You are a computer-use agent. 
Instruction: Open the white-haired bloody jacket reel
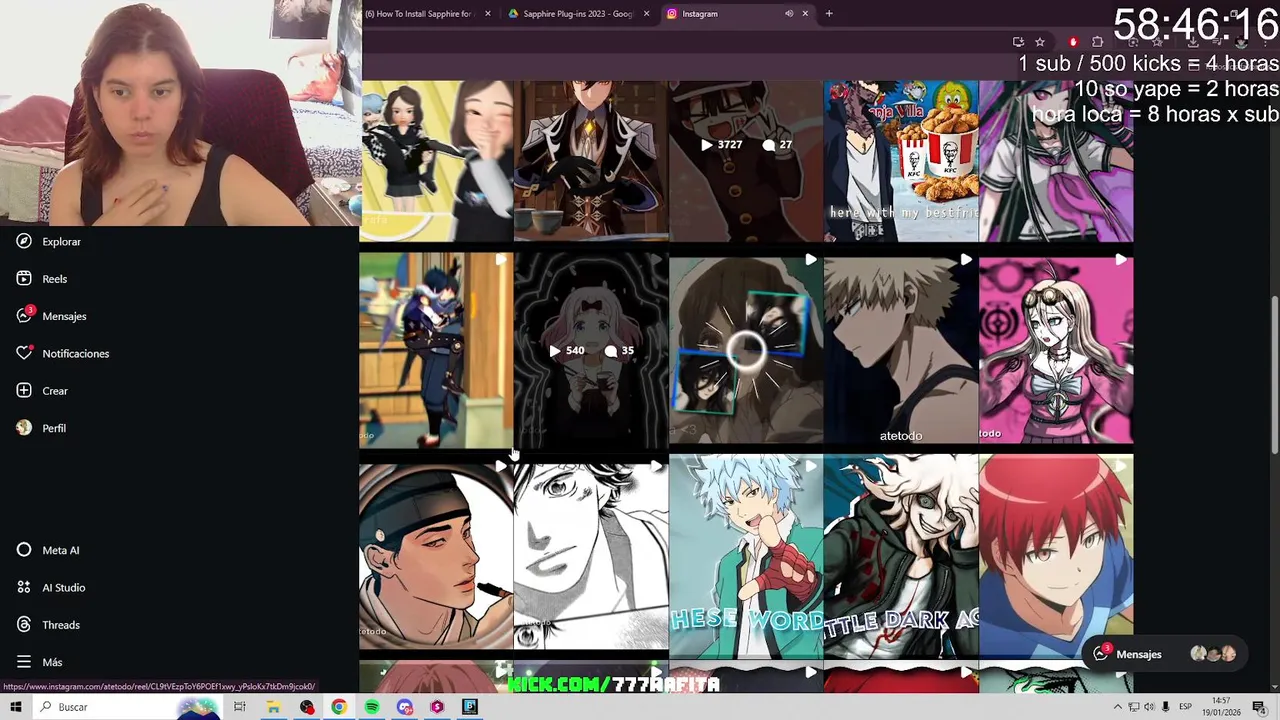pos(900,555)
